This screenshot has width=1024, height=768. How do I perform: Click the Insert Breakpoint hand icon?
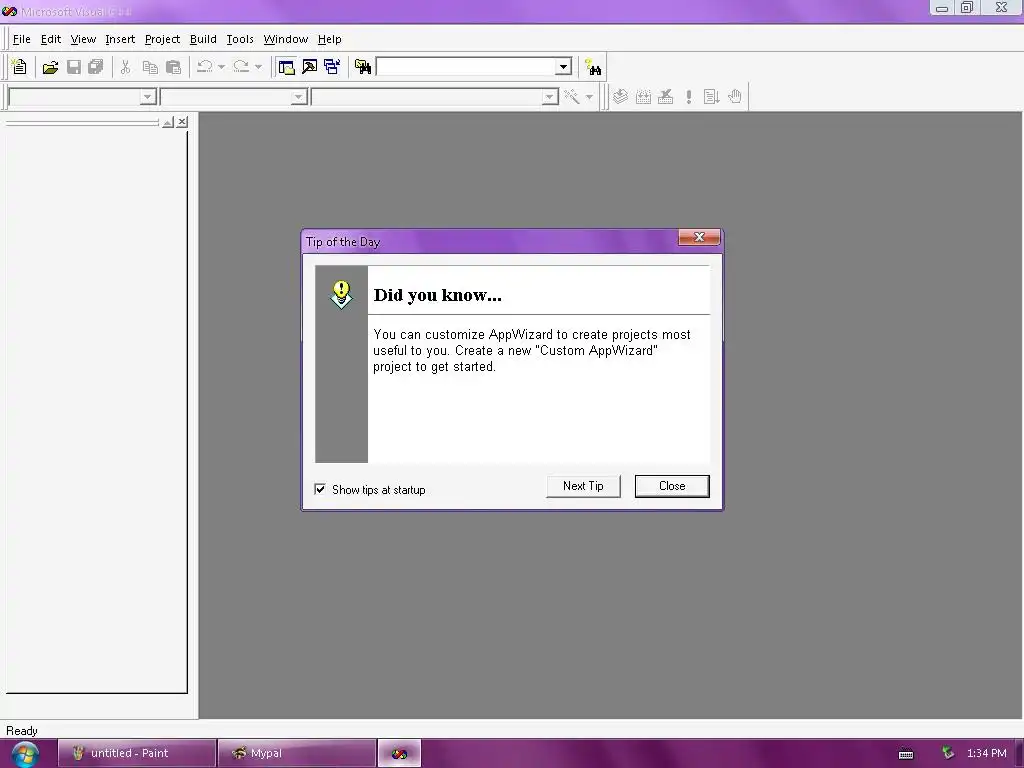[x=735, y=97]
